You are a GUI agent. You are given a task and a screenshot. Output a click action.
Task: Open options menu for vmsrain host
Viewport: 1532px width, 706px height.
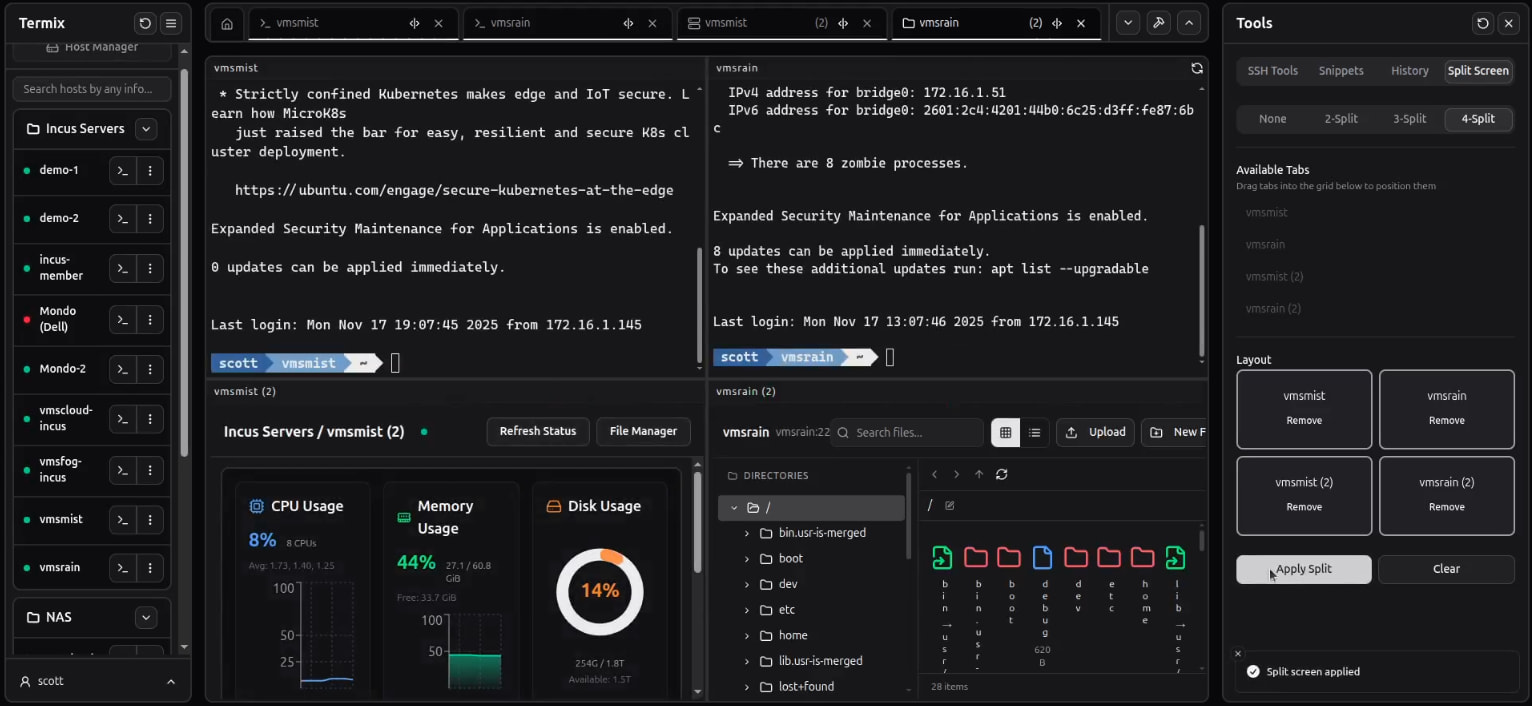(149, 568)
